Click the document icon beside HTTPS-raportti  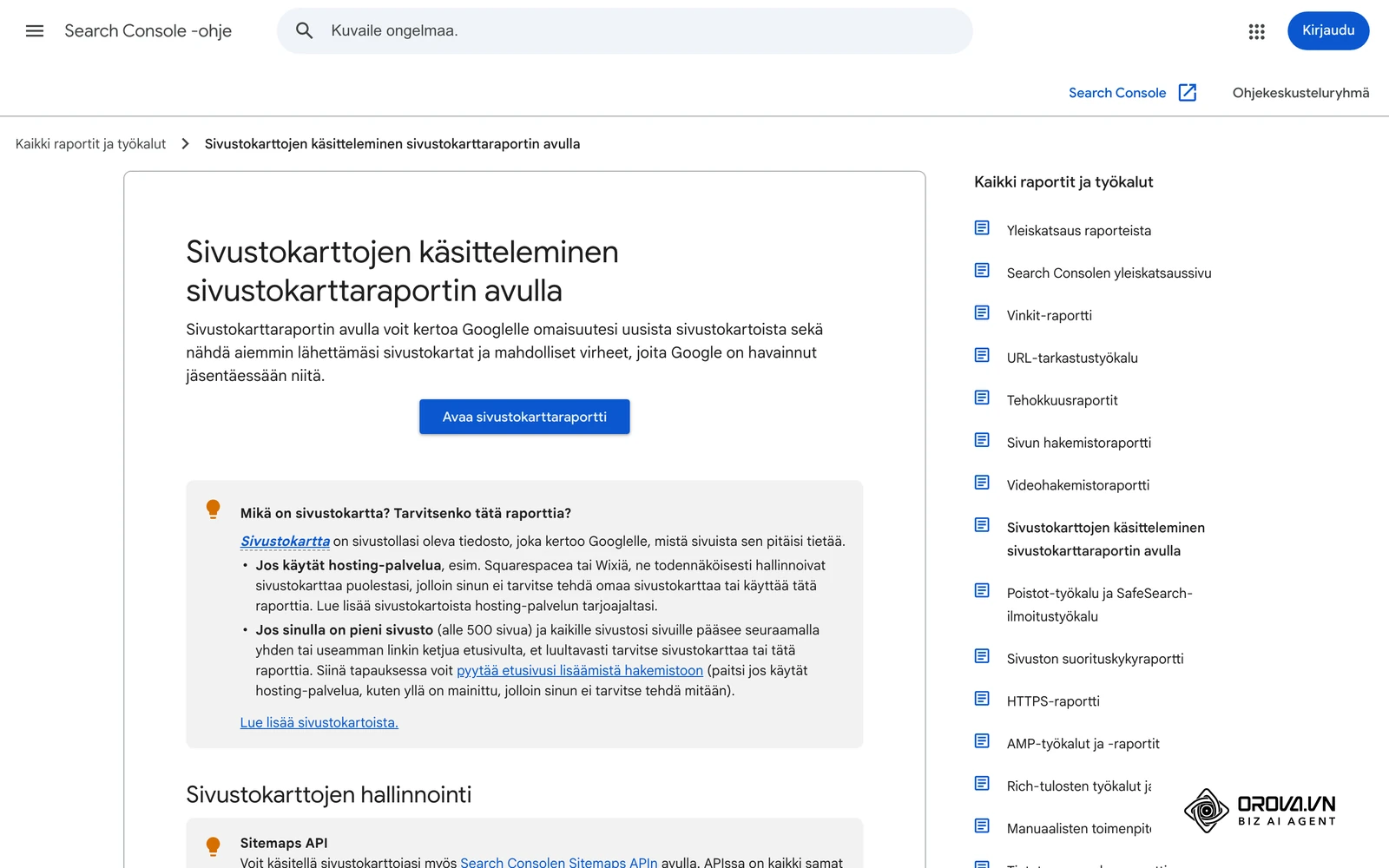[982, 699]
